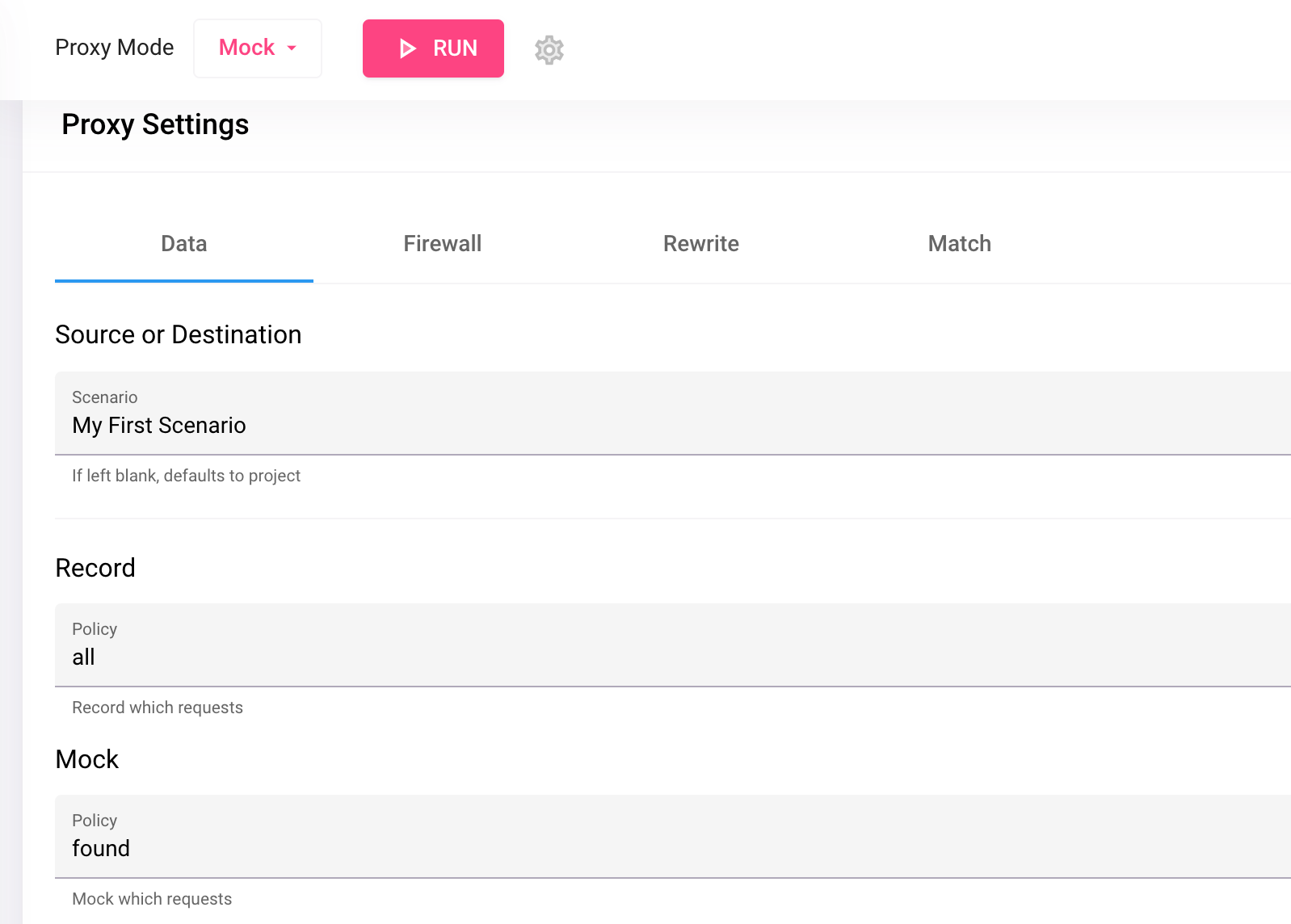Click the 'If left blank, defaults to project' hint
This screenshot has width=1291, height=924.
point(186,476)
